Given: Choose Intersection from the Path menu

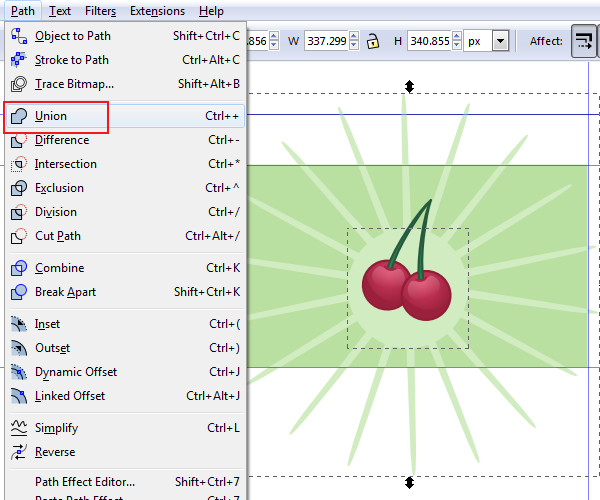Looking at the screenshot, I should pos(126,164).
